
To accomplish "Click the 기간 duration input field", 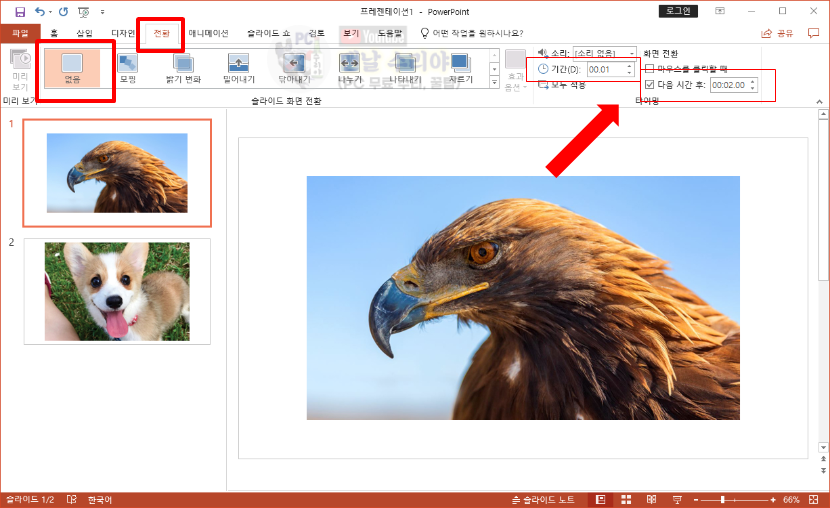I will point(606,69).
